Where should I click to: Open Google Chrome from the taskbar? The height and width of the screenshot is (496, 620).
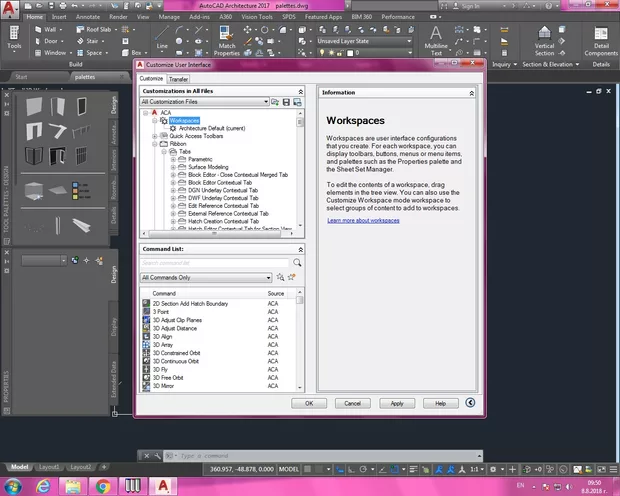click(102, 485)
